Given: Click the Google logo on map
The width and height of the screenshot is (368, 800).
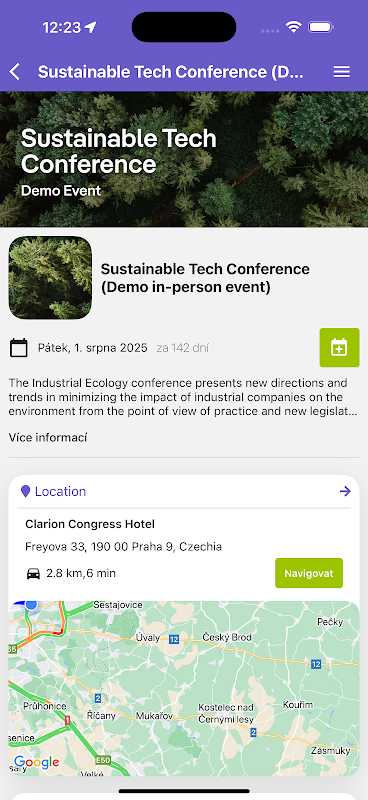Looking at the screenshot, I should [x=36, y=762].
